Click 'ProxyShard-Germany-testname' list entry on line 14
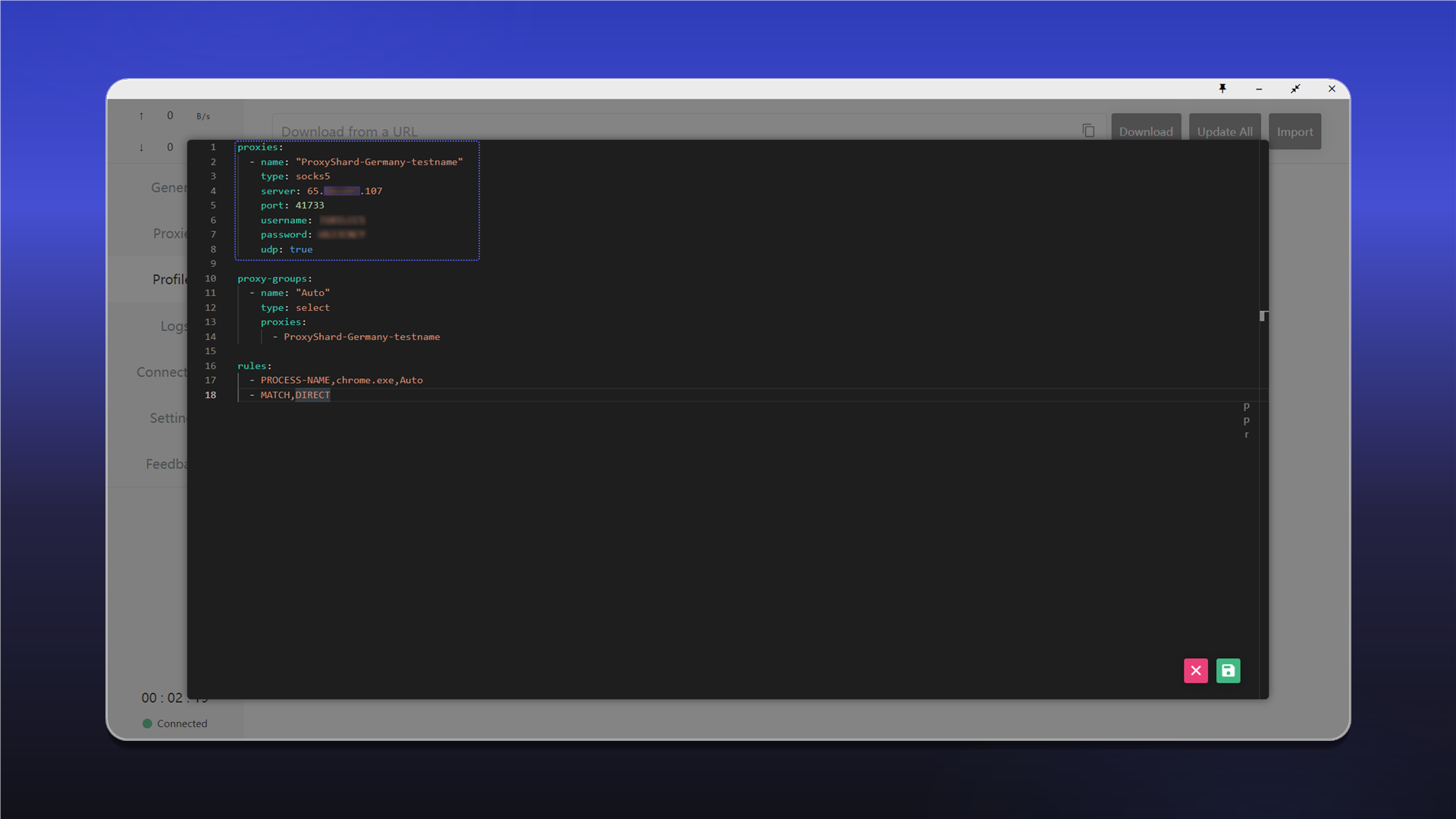This screenshot has height=819, width=1456. (362, 337)
